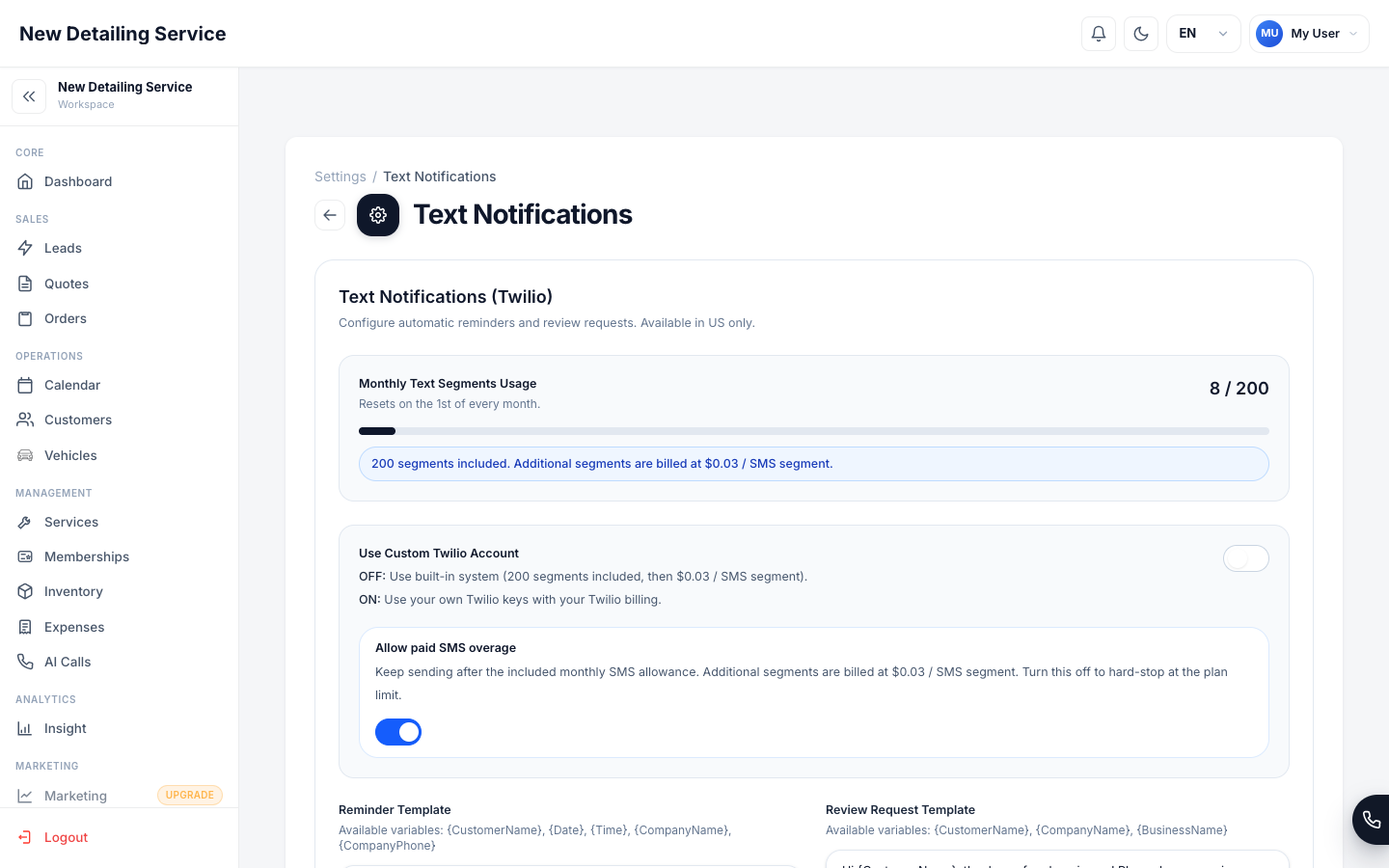The width and height of the screenshot is (1389, 868).
Task: Click the Quotes document icon
Action: point(25,284)
